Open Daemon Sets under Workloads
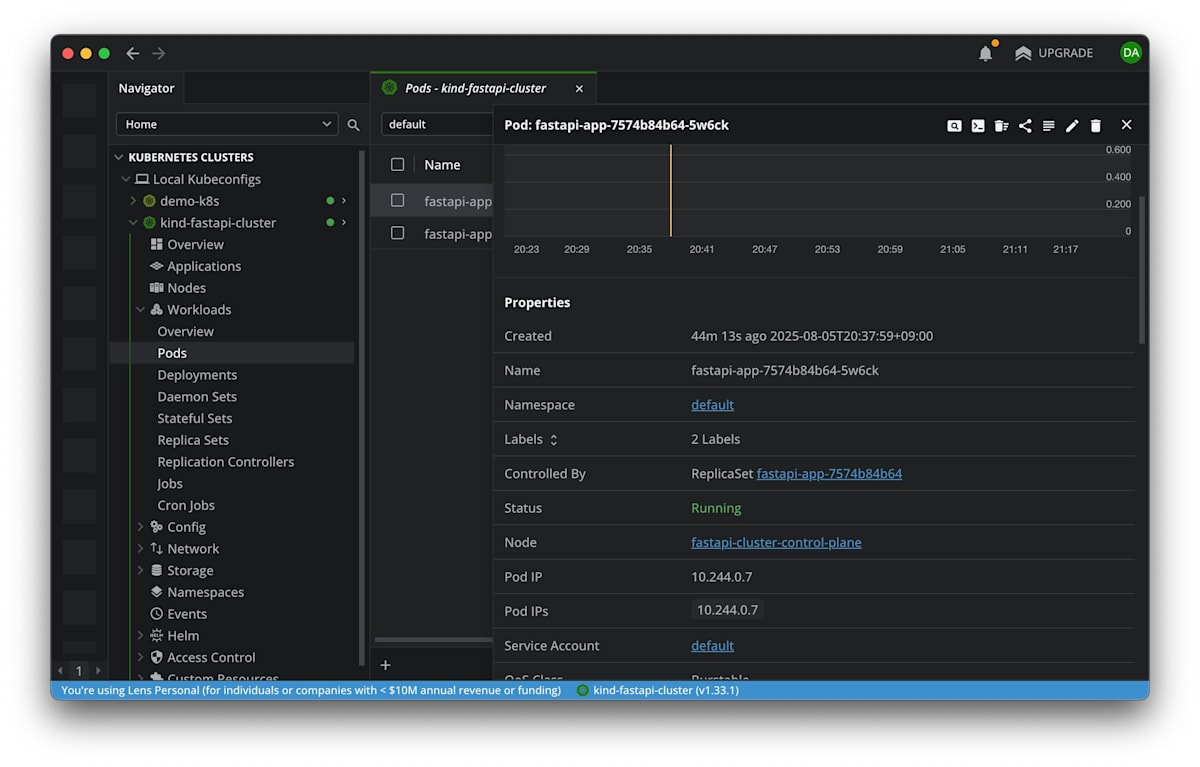Image resolution: width=1200 pixels, height=767 pixels. (x=197, y=397)
